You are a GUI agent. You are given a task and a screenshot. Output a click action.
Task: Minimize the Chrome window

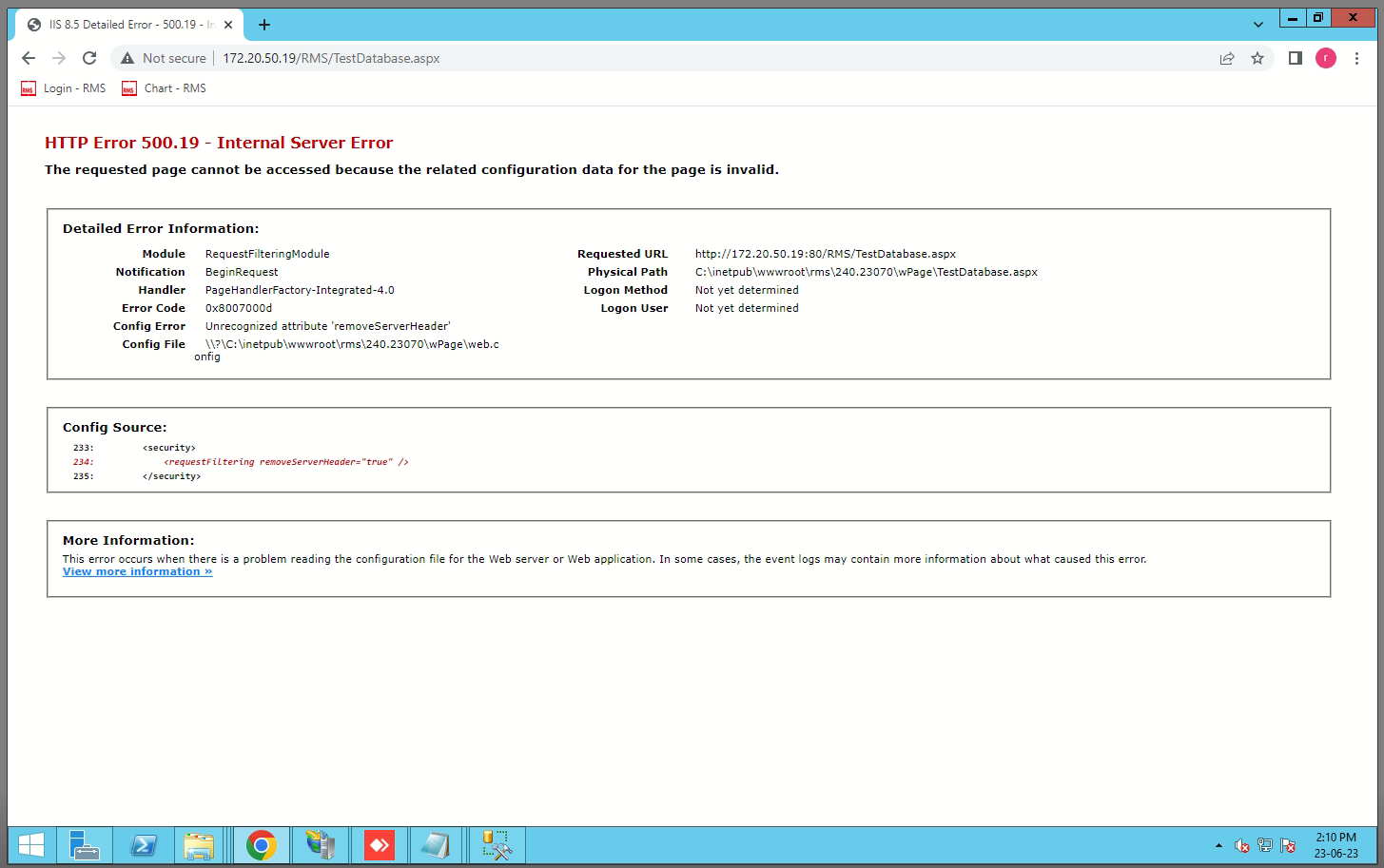(x=1293, y=18)
